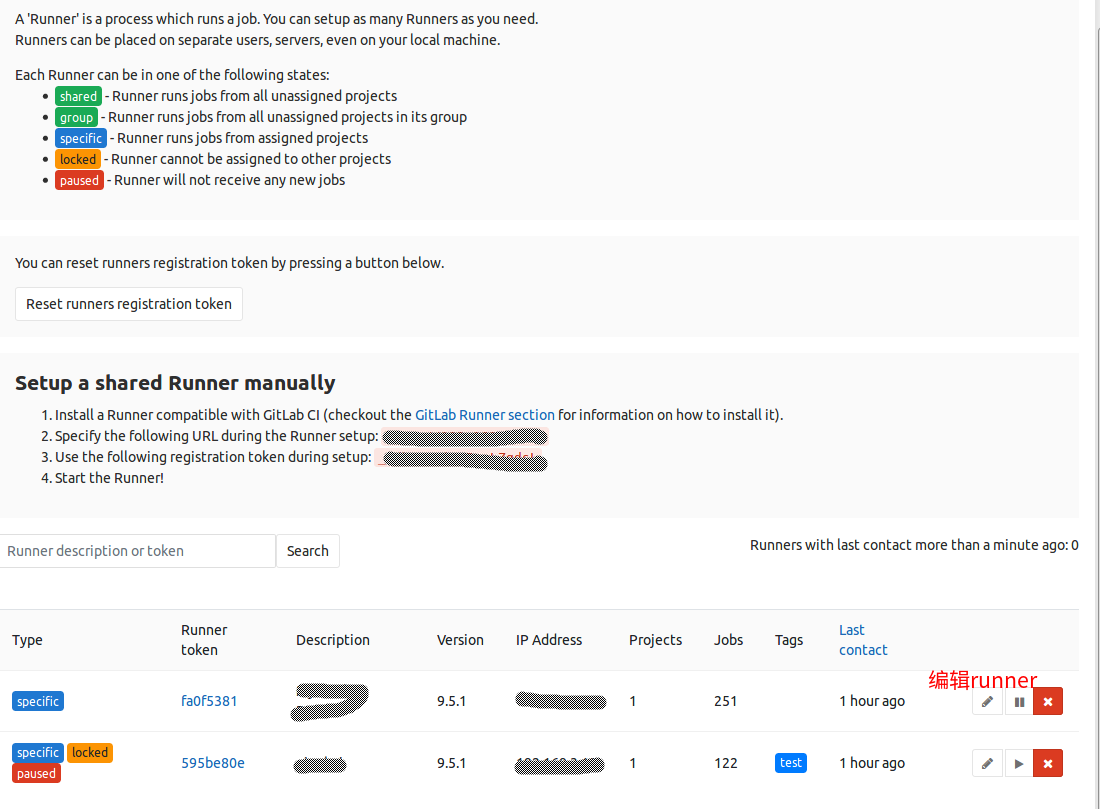Screen dimensions: 1102x809
Task: Focus the Runner description or token field
Action: [x=137, y=551]
